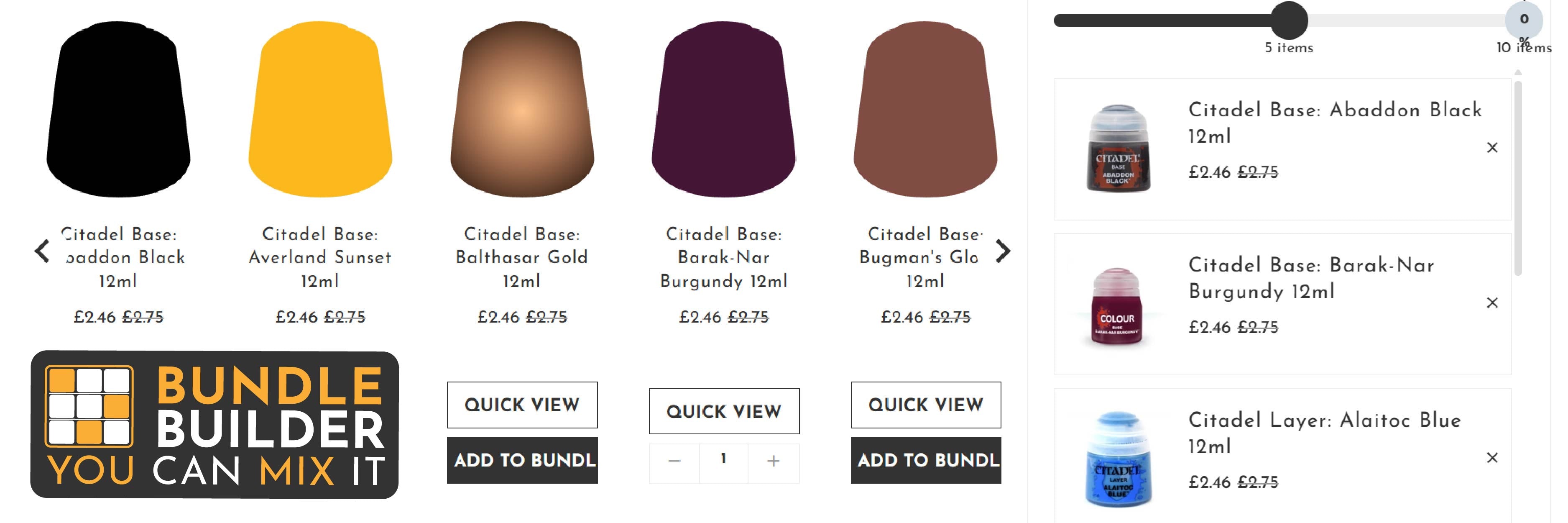Remove Abaddon Black from the bundle
The height and width of the screenshot is (523, 1568).
(x=1492, y=148)
